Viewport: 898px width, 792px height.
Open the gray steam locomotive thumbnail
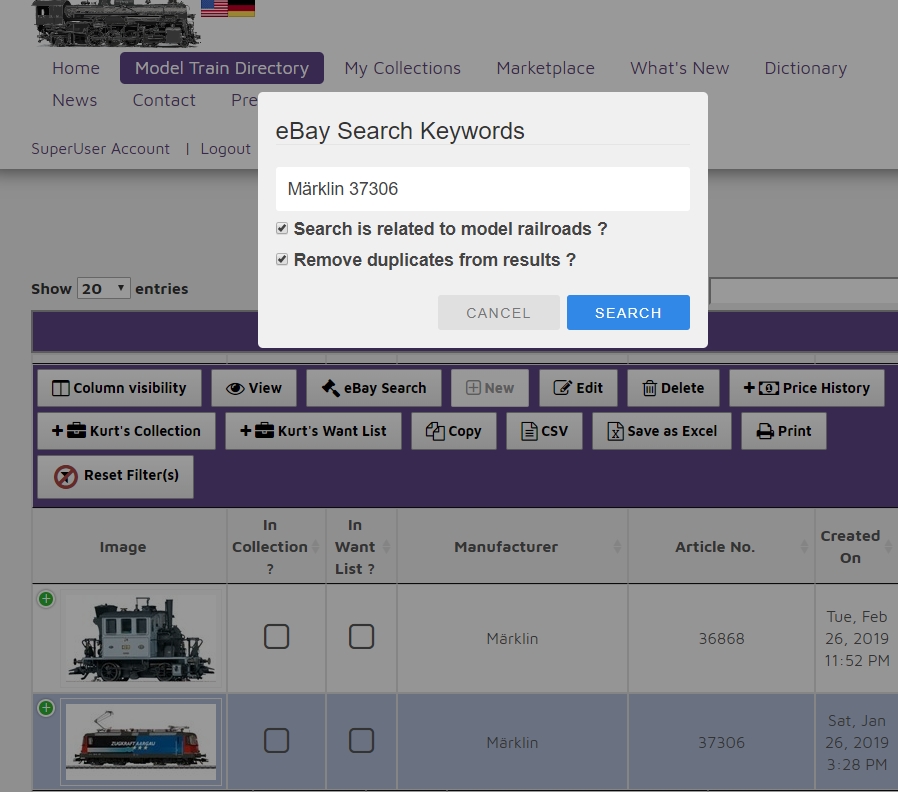pos(141,638)
